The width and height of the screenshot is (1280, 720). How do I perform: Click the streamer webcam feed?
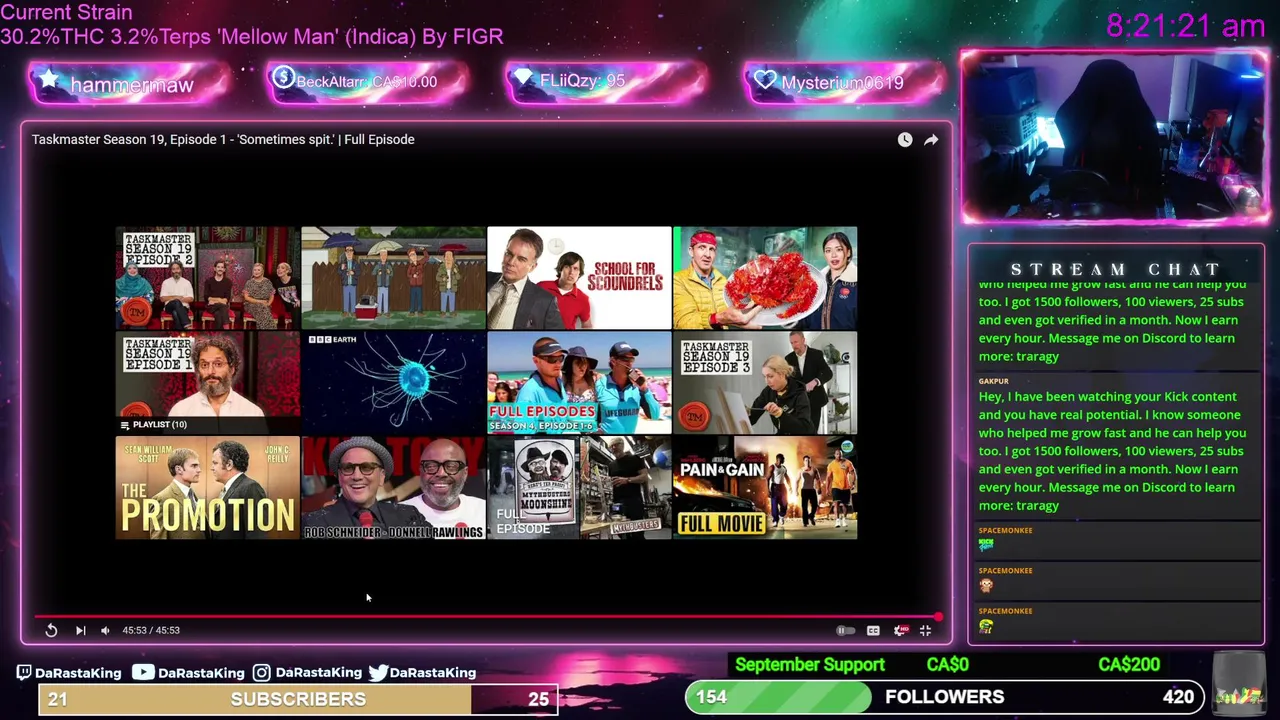[1114, 136]
